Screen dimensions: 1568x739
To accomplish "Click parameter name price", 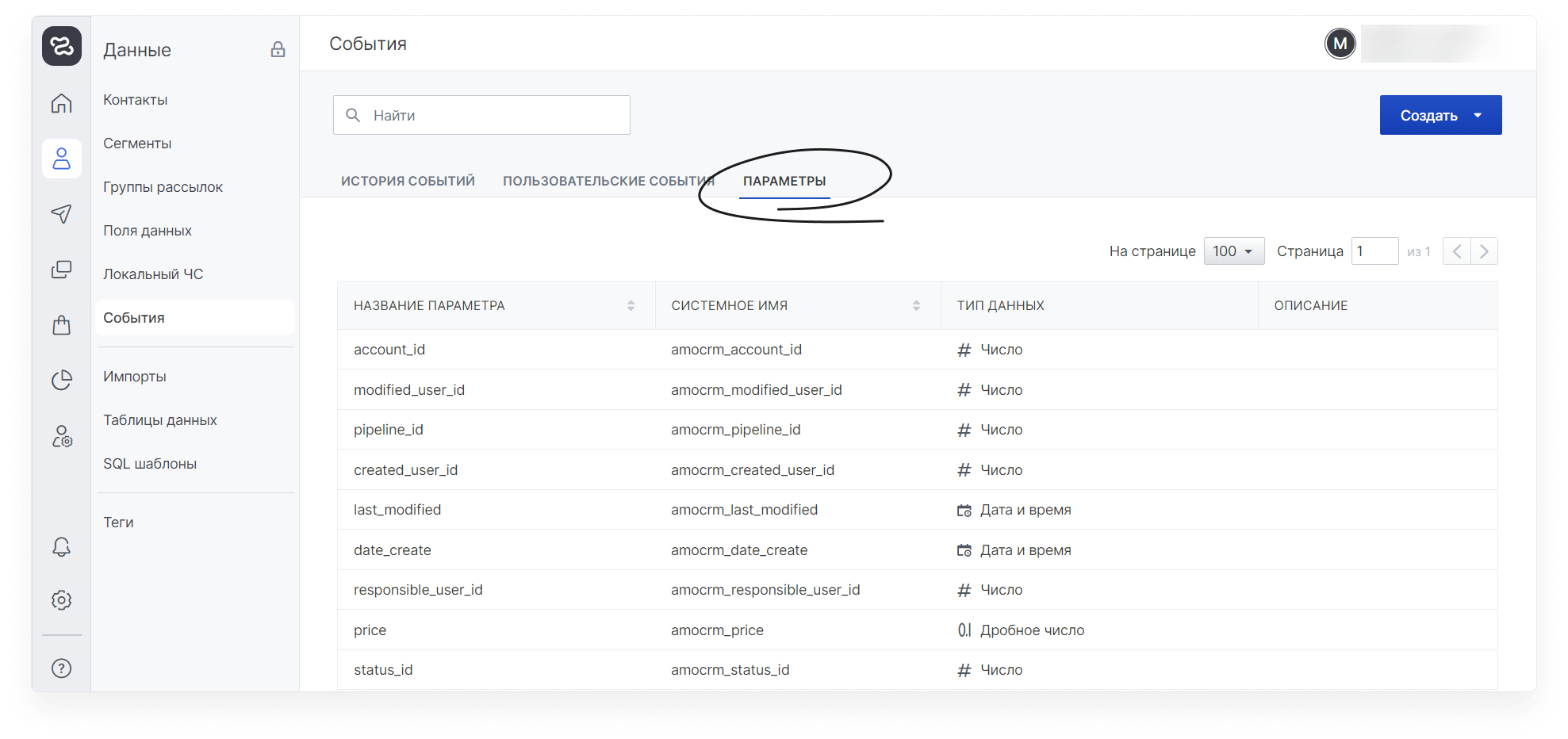I will [x=370, y=630].
